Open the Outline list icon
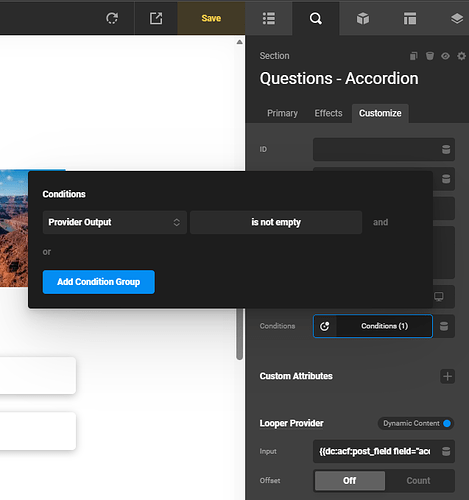The height and width of the screenshot is (500, 469). point(269,18)
